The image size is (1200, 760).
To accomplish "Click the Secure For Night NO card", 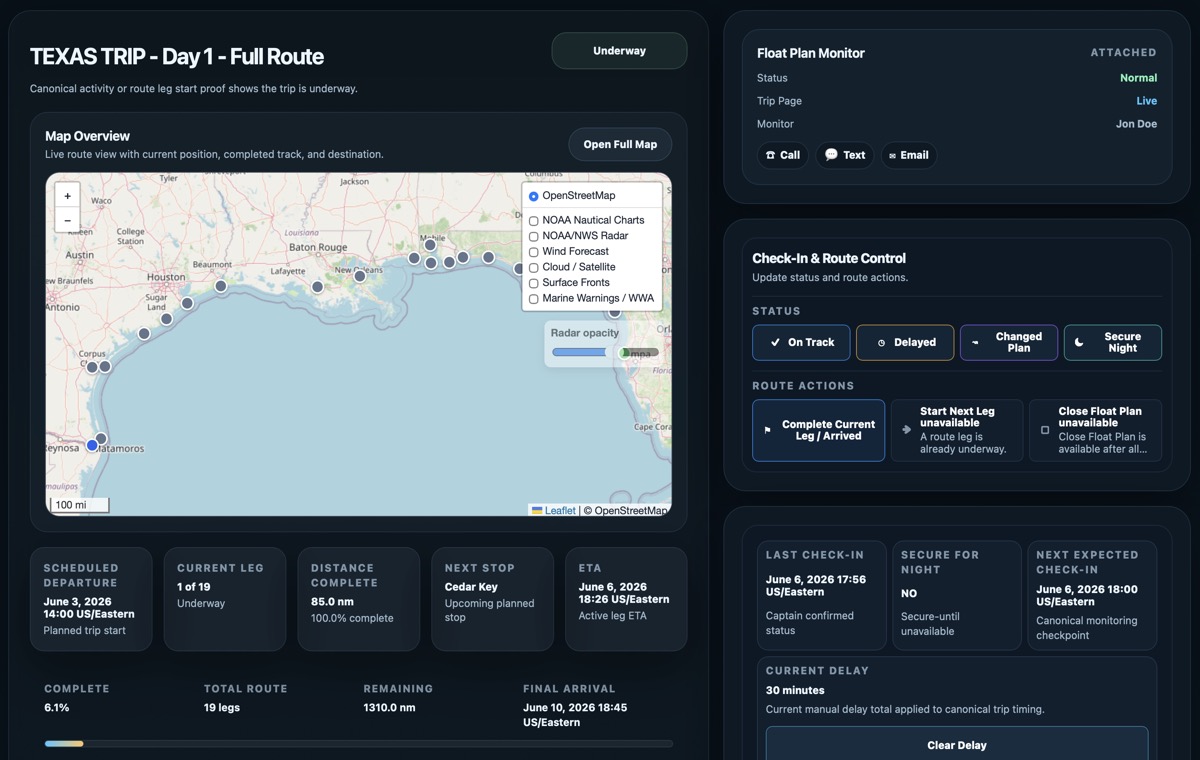I will coord(957,596).
